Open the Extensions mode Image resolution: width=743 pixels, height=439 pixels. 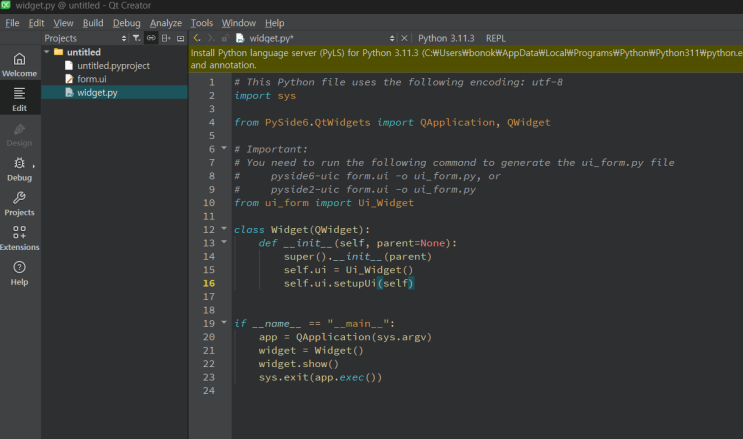(19, 238)
